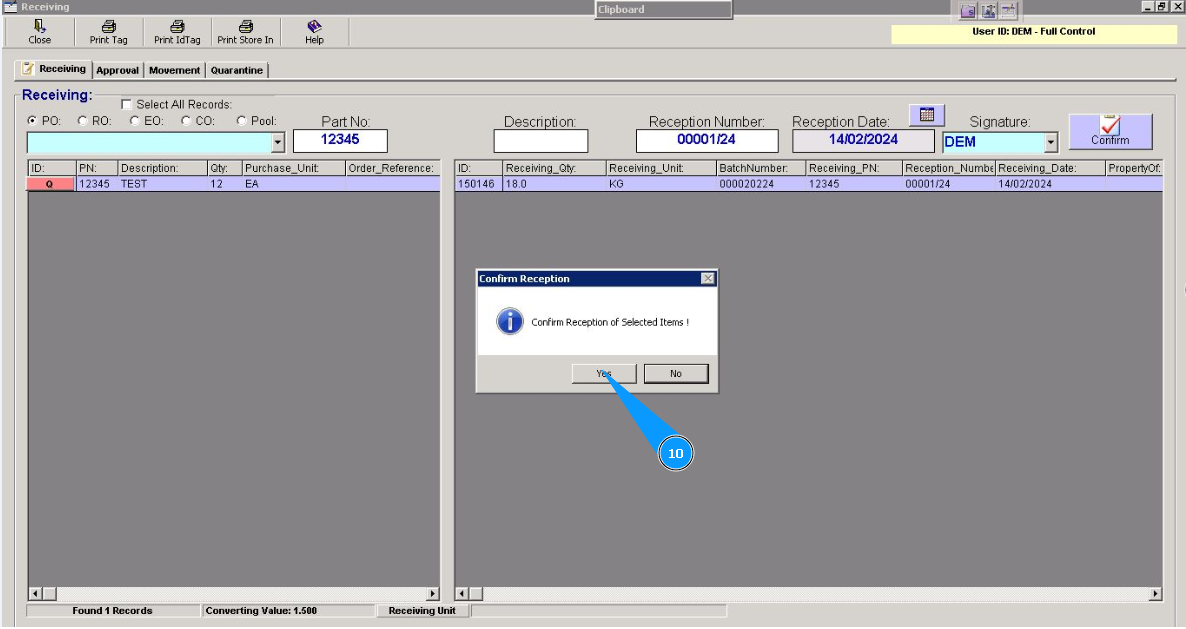
Task: Click the Order_Reference column header
Action: (x=393, y=168)
